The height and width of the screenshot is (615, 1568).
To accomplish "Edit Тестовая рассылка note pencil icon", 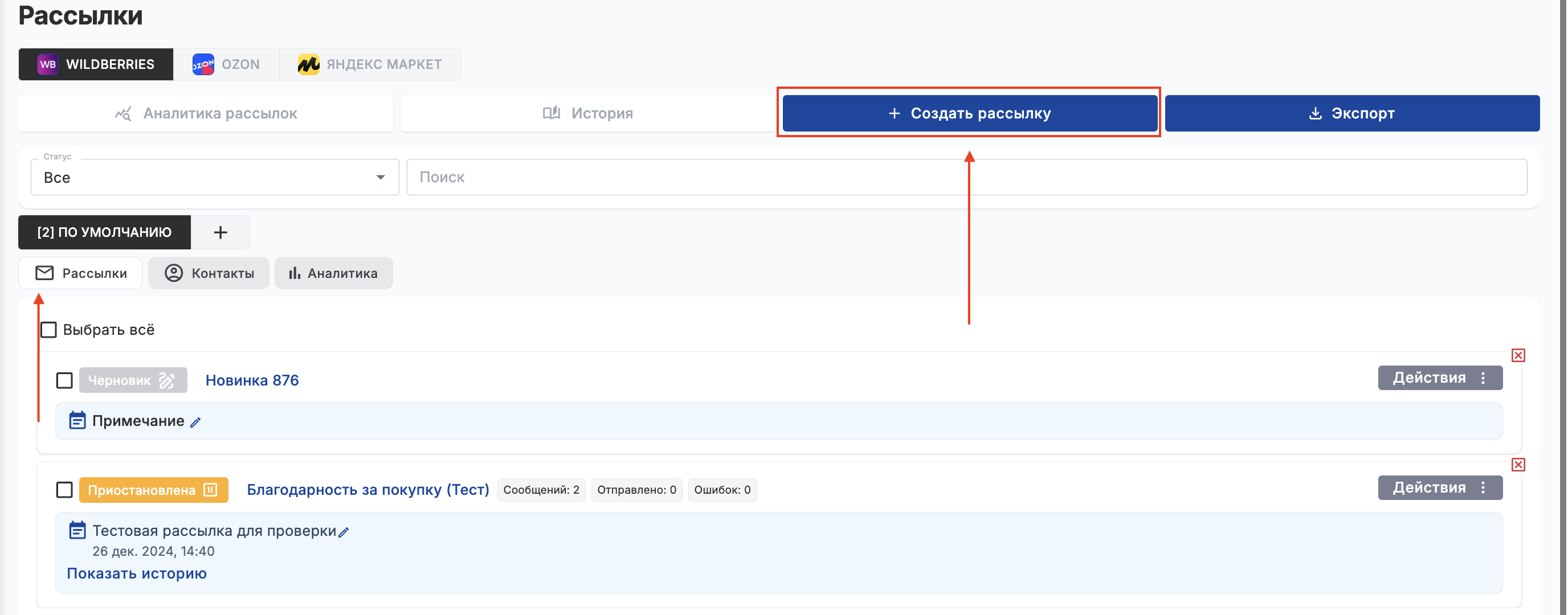I will click(x=344, y=532).
